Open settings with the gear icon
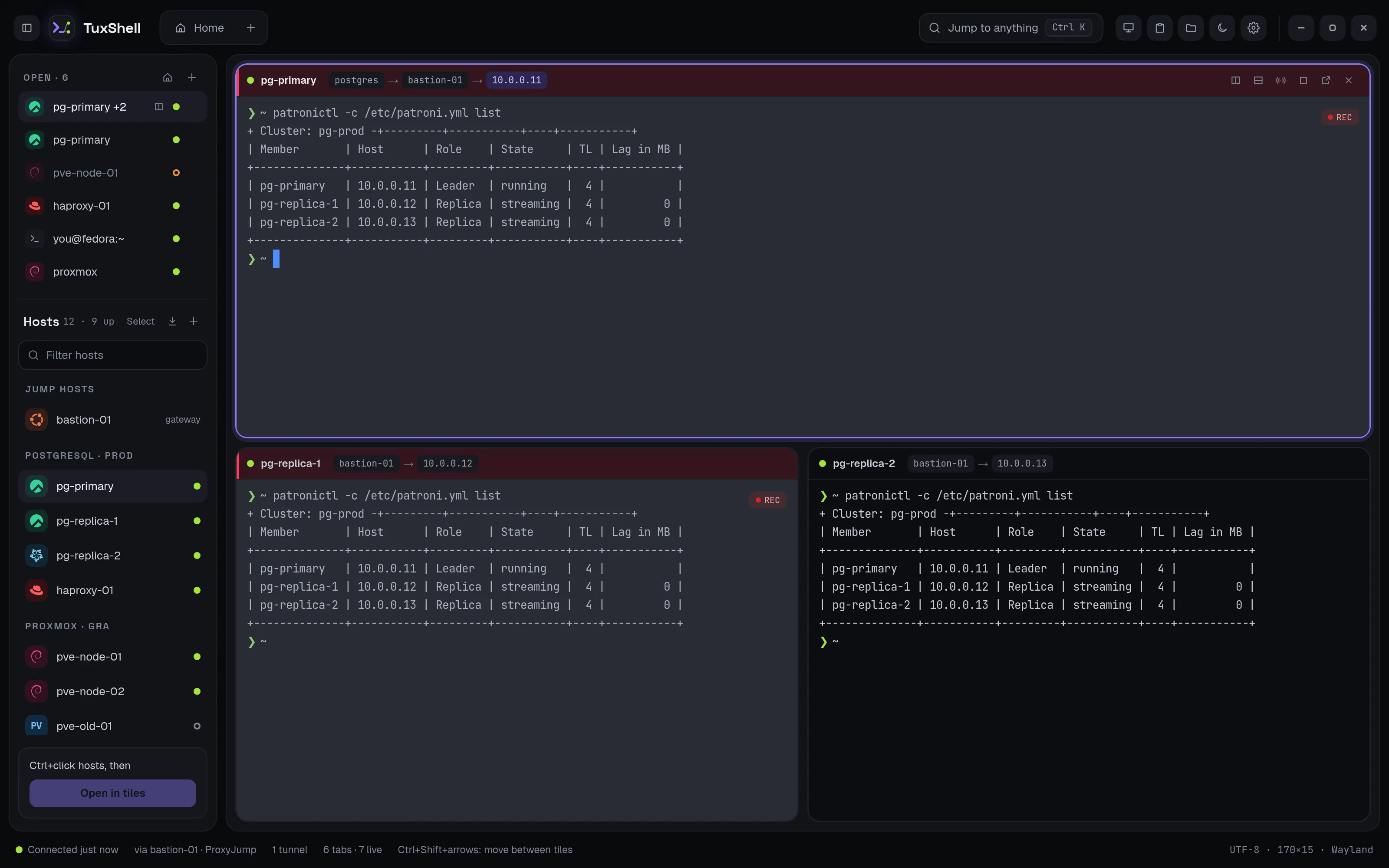1389x868 pixels. (x=1254, y=27)
